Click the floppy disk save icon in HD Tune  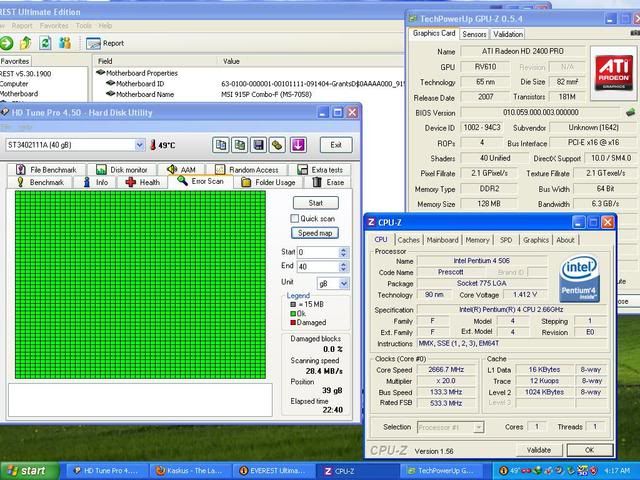(x=258, y=145)
